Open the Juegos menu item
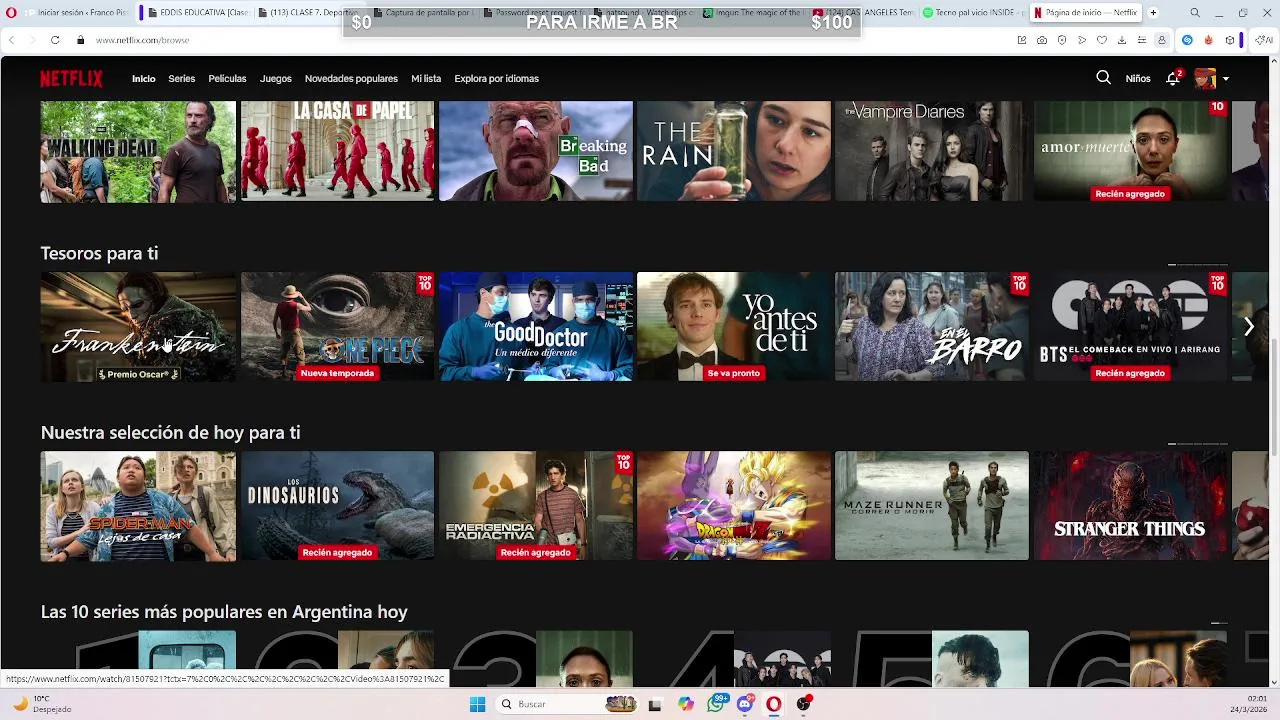 276,78
